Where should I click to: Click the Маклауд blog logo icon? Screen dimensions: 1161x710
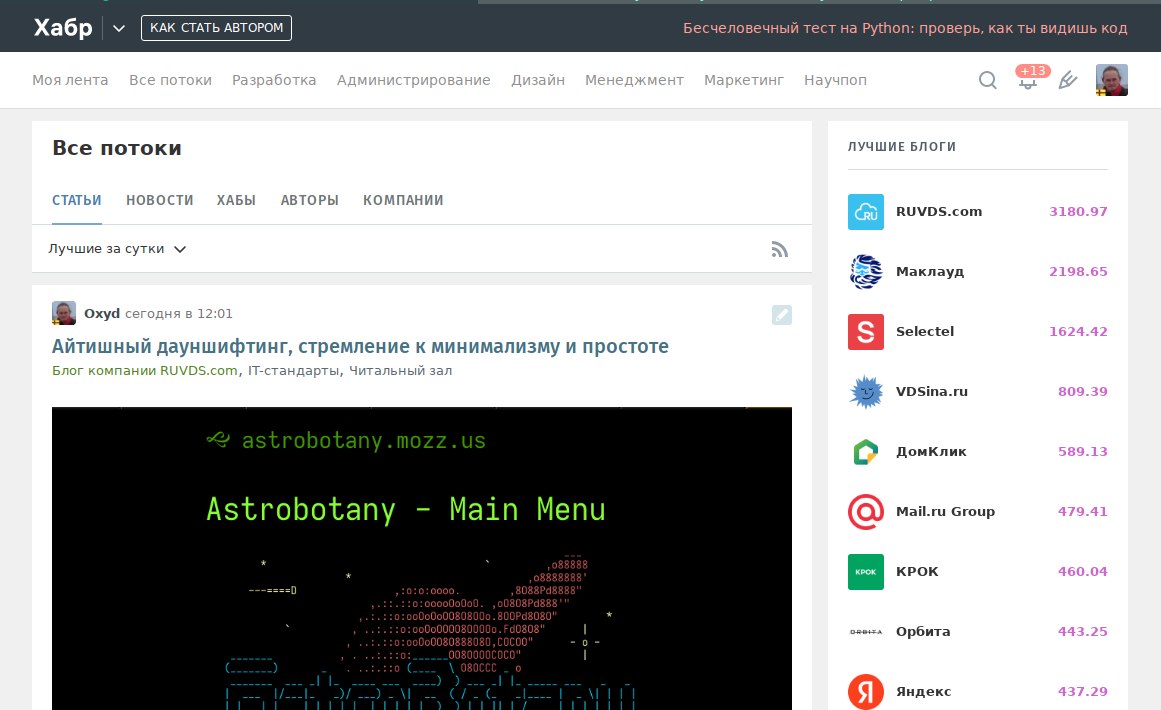click(x=866, y=272)
